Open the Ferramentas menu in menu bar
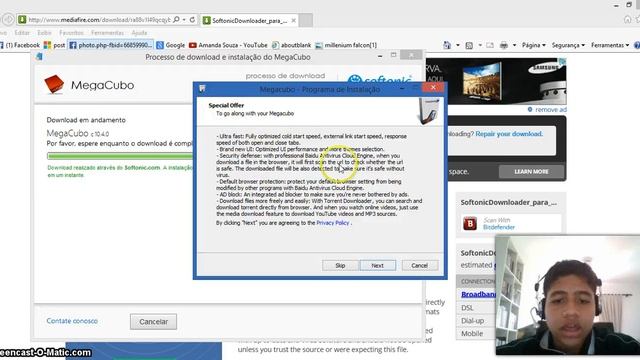Viewport: 640px width, 360px height. [107, 33]
